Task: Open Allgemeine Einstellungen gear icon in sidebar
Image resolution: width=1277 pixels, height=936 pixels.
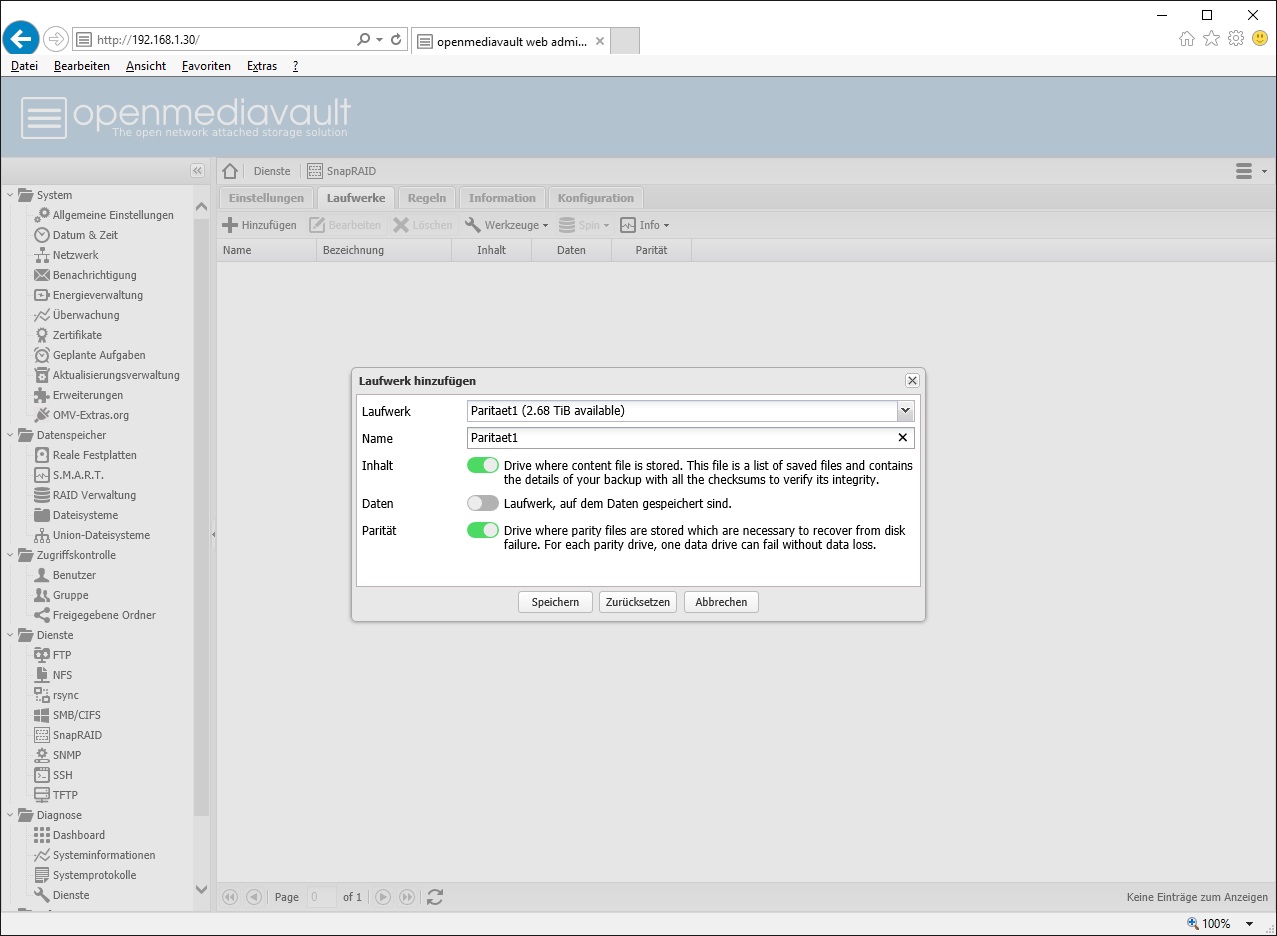Action: coord(42,214)
